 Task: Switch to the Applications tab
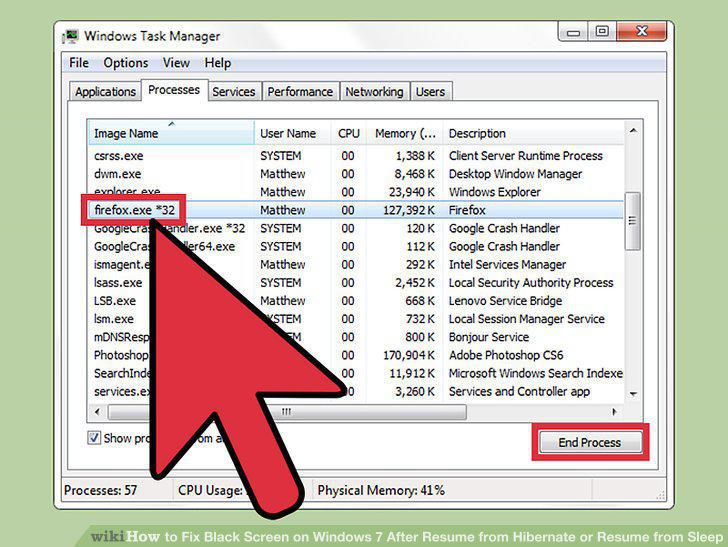pos(105,91)
